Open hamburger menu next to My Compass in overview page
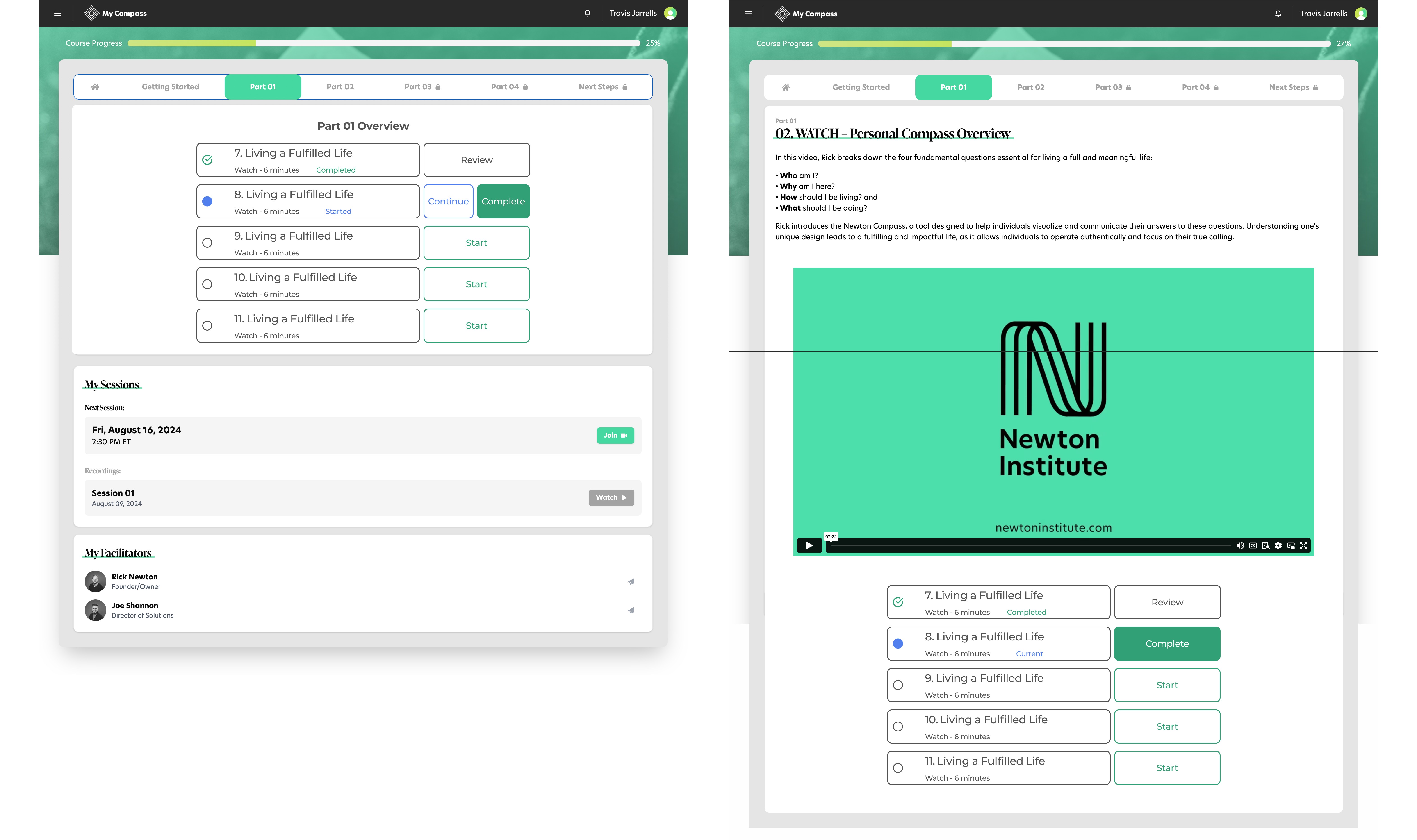The width and height of the screenshot is (1417, 840). (58, 13)
